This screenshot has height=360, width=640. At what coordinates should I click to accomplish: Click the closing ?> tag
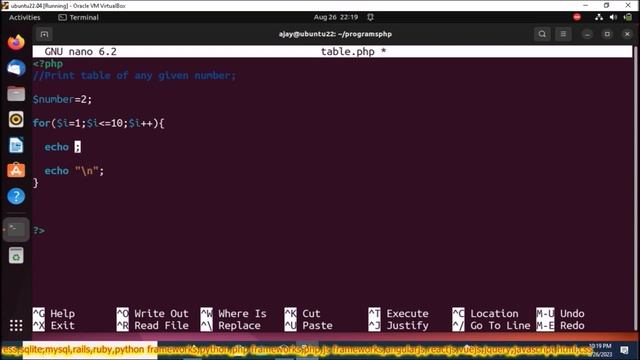[39, 231]
